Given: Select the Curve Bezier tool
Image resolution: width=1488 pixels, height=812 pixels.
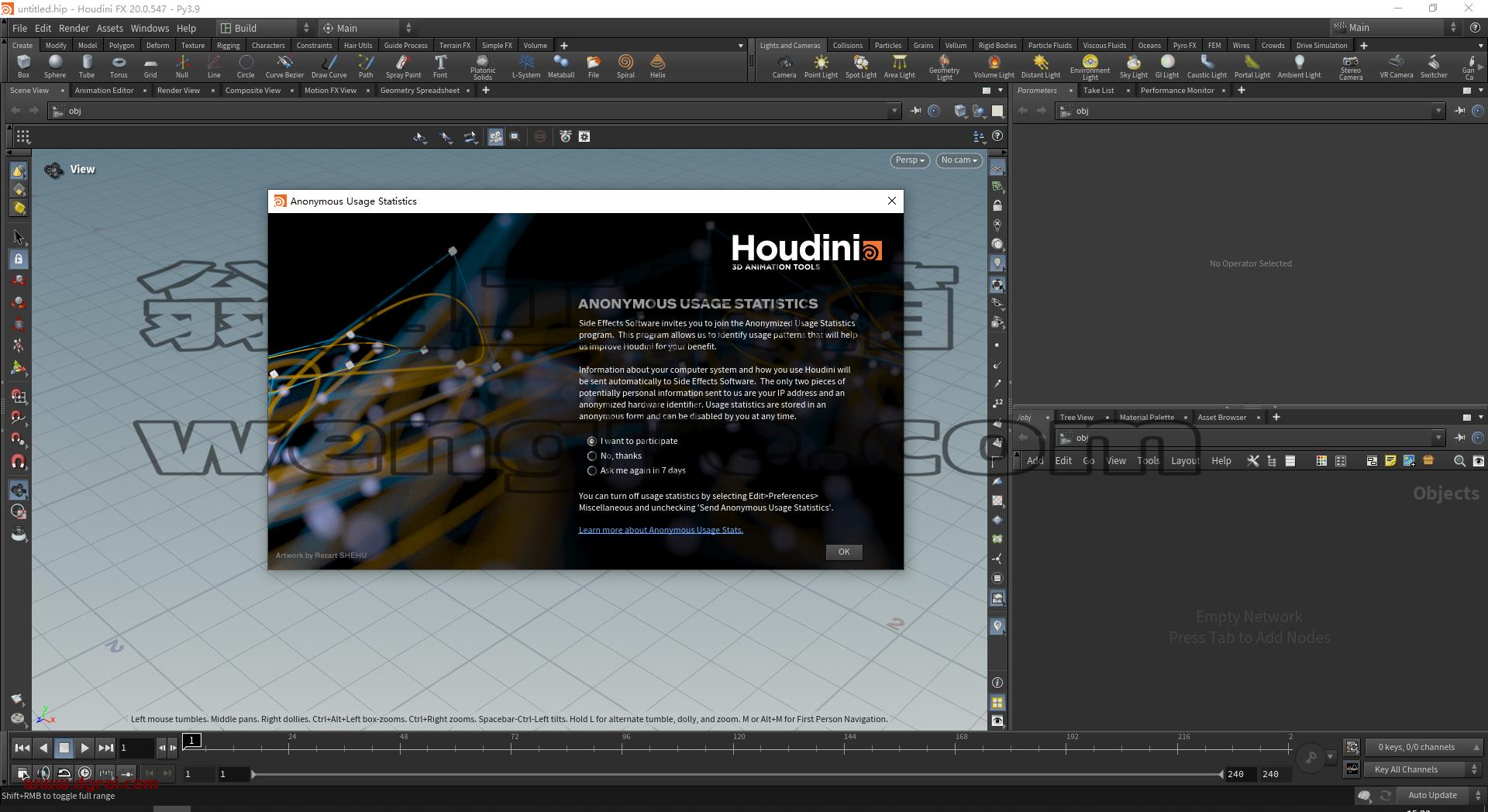Looking at the screenshot, I should click(284, 67).
